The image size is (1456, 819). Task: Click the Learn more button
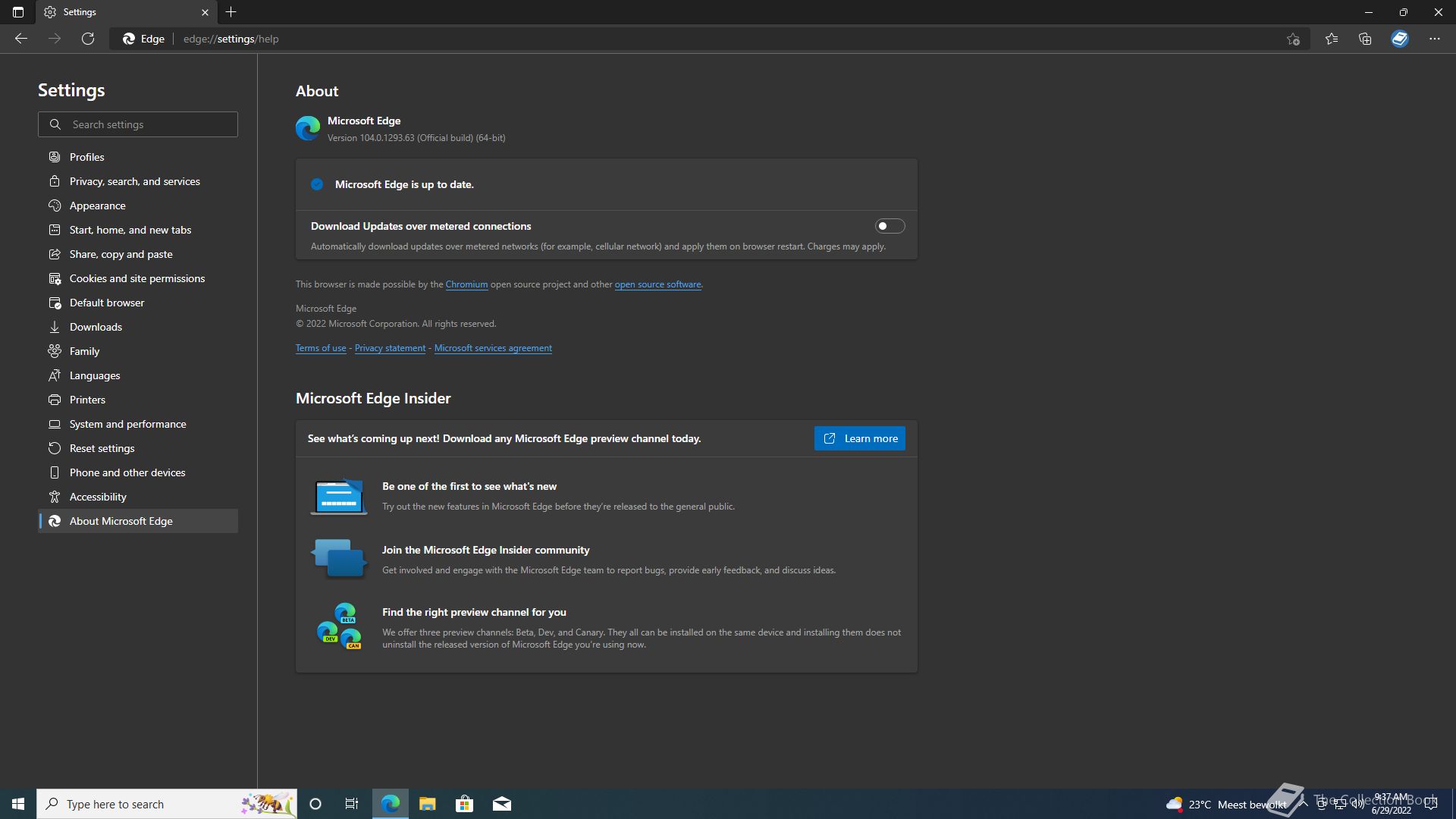pos(859,438)
